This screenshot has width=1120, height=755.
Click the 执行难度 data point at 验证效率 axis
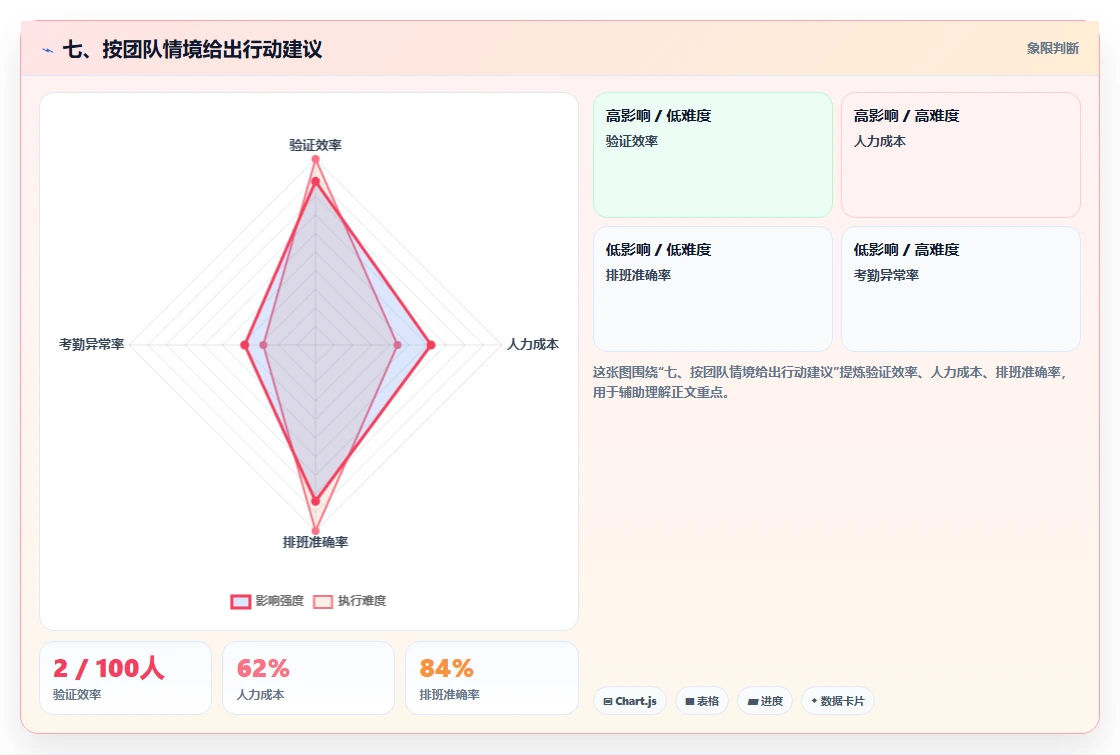click(315, 159)
